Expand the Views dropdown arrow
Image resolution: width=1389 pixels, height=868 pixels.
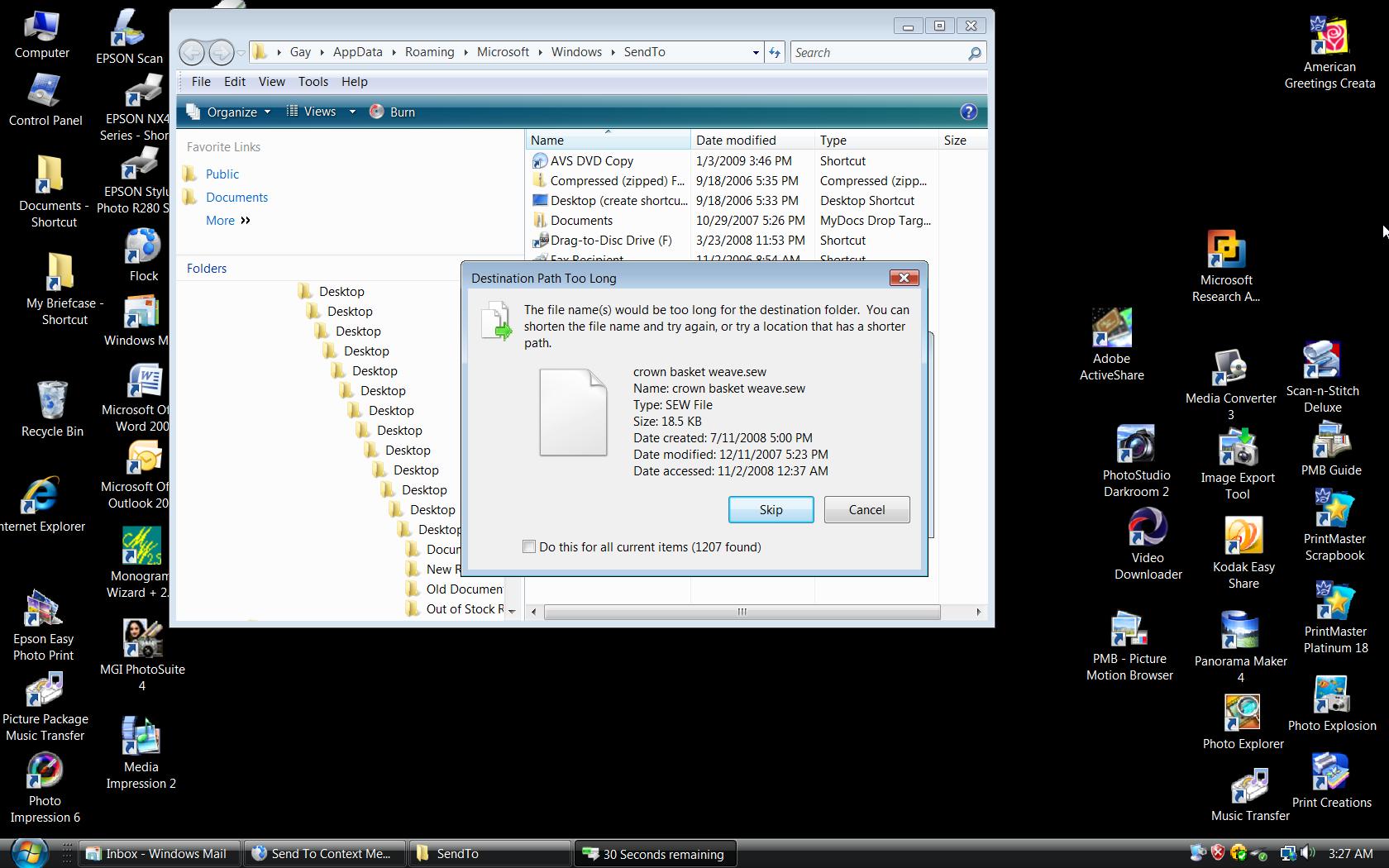352,112
